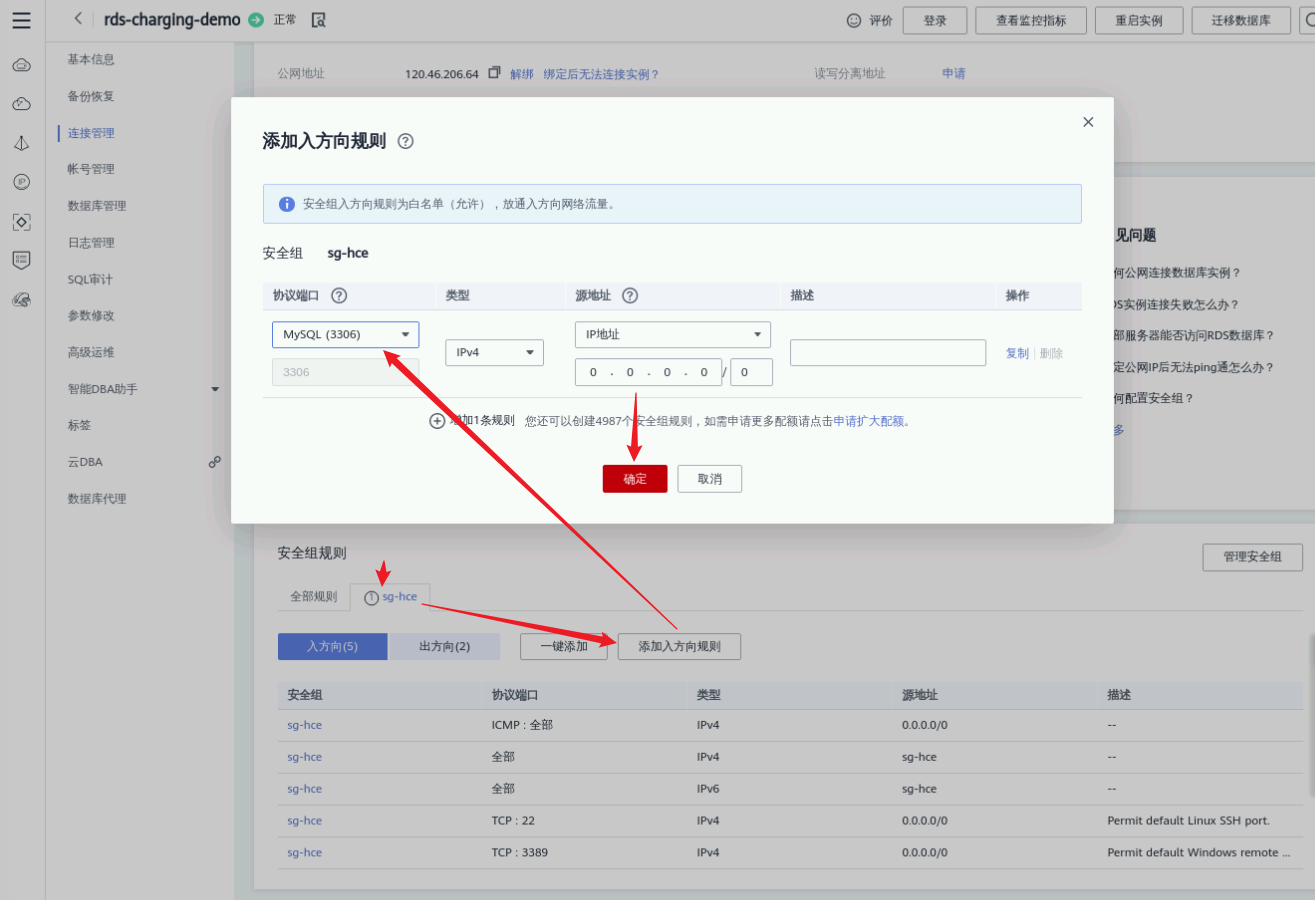This screenshot has height=900, width=1315.
Task: Open the instance diagnosis search icon after 正常
Action: (319, 20)
